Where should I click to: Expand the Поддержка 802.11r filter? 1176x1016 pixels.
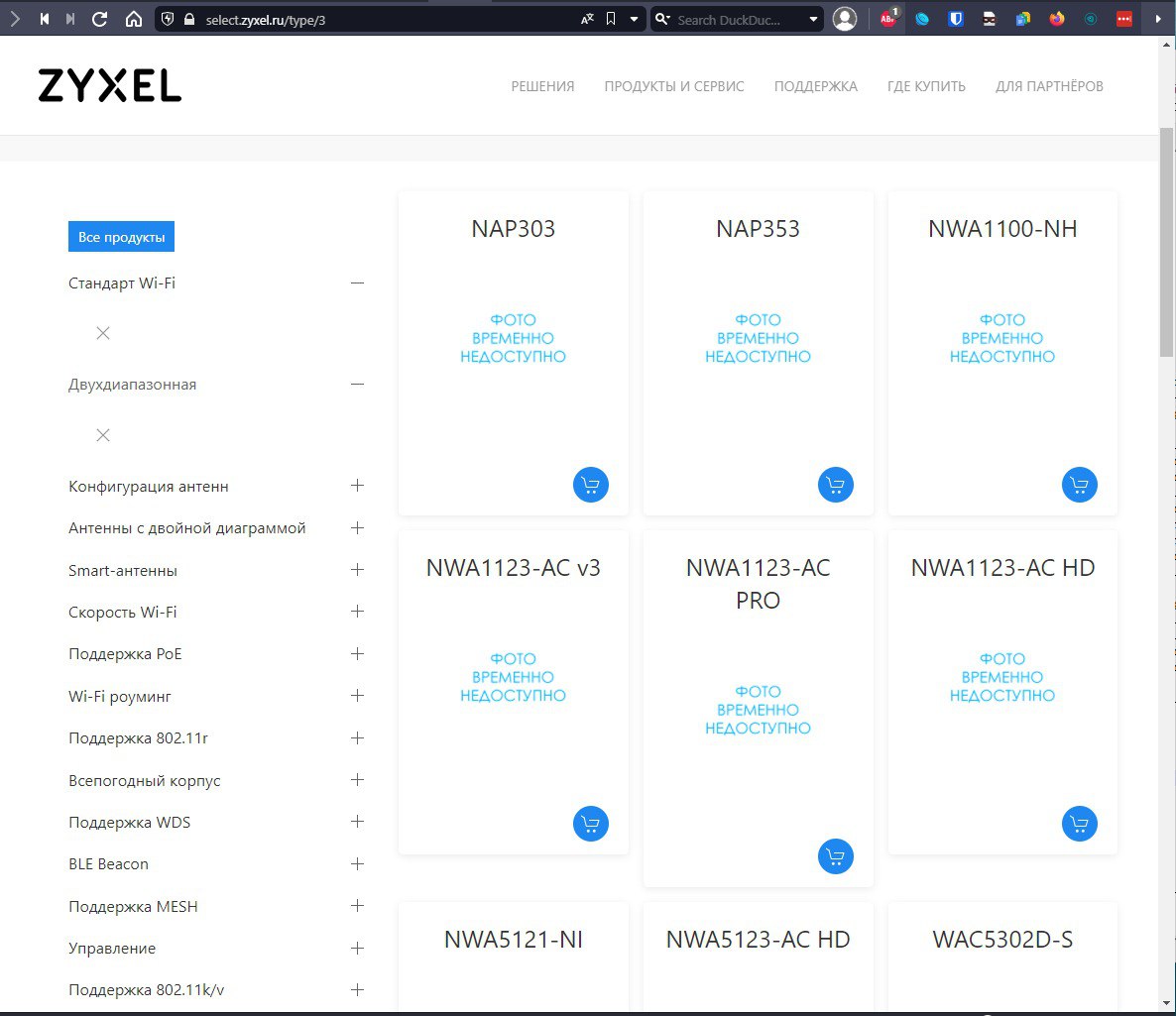pyautogui.click(x=357, y=737)
